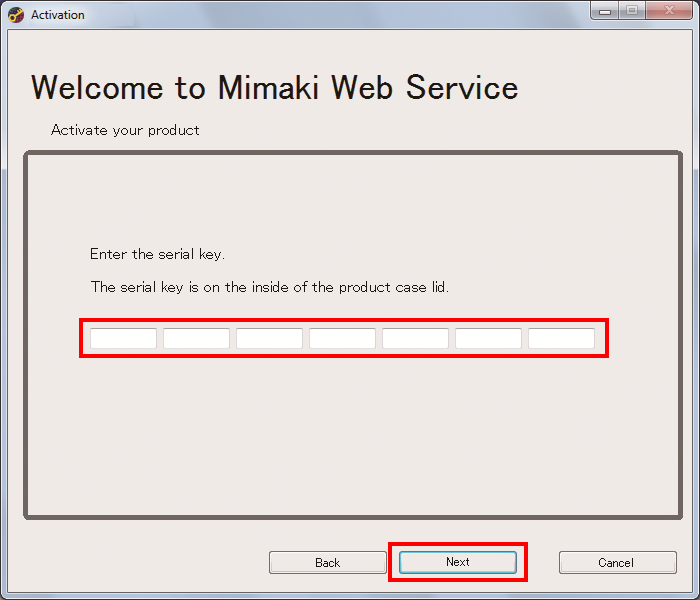Maximize the Activation window

[x=632, y=11]
